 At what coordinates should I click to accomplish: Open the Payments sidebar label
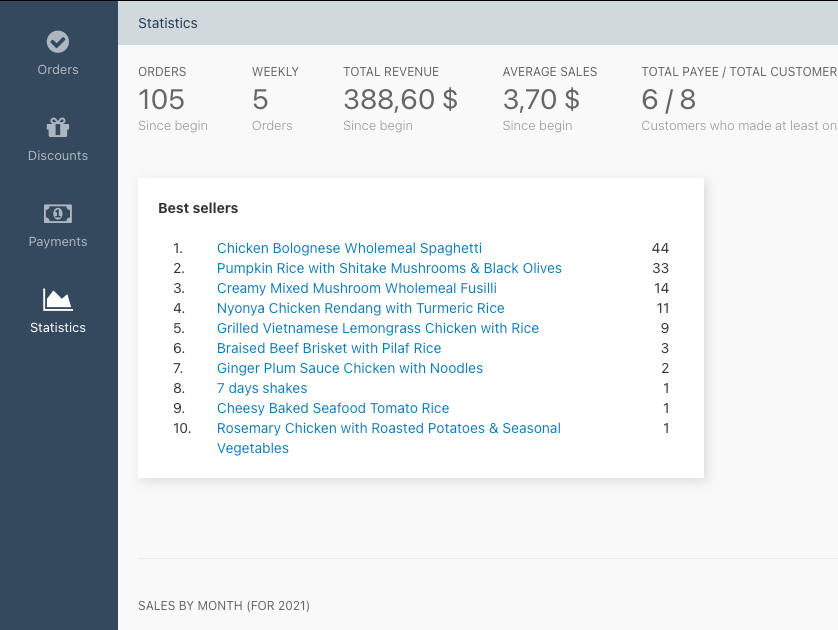pyautogui.click(x=58, y=242)
